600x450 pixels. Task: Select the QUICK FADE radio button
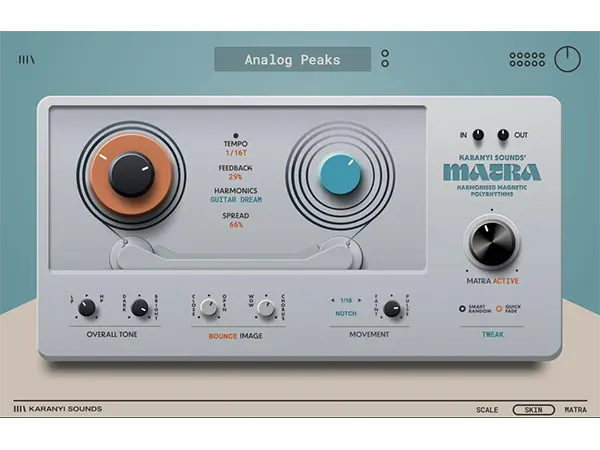499,308
